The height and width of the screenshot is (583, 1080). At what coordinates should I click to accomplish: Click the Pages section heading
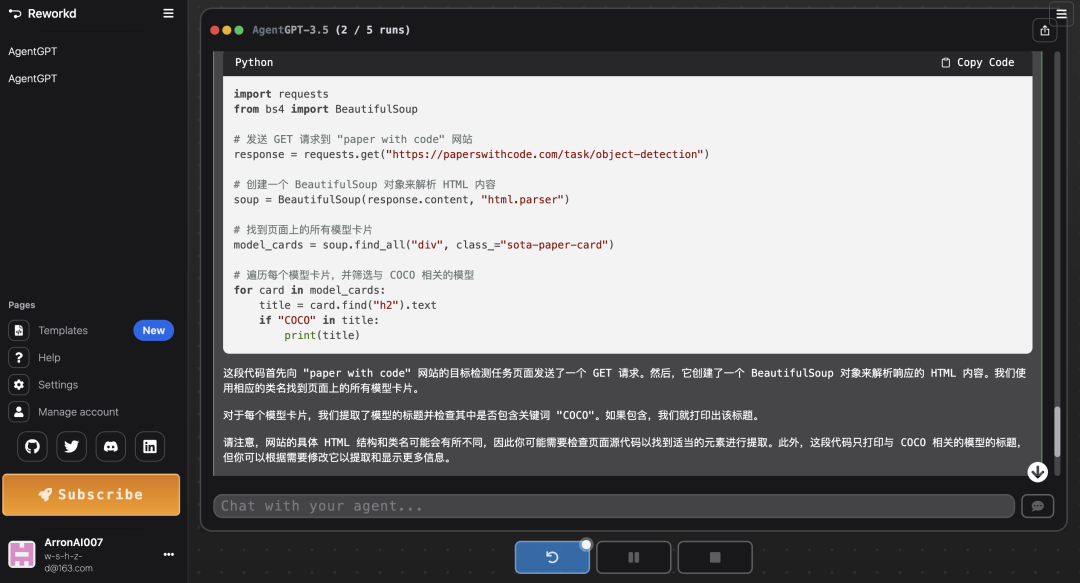[x=21, y=305]
